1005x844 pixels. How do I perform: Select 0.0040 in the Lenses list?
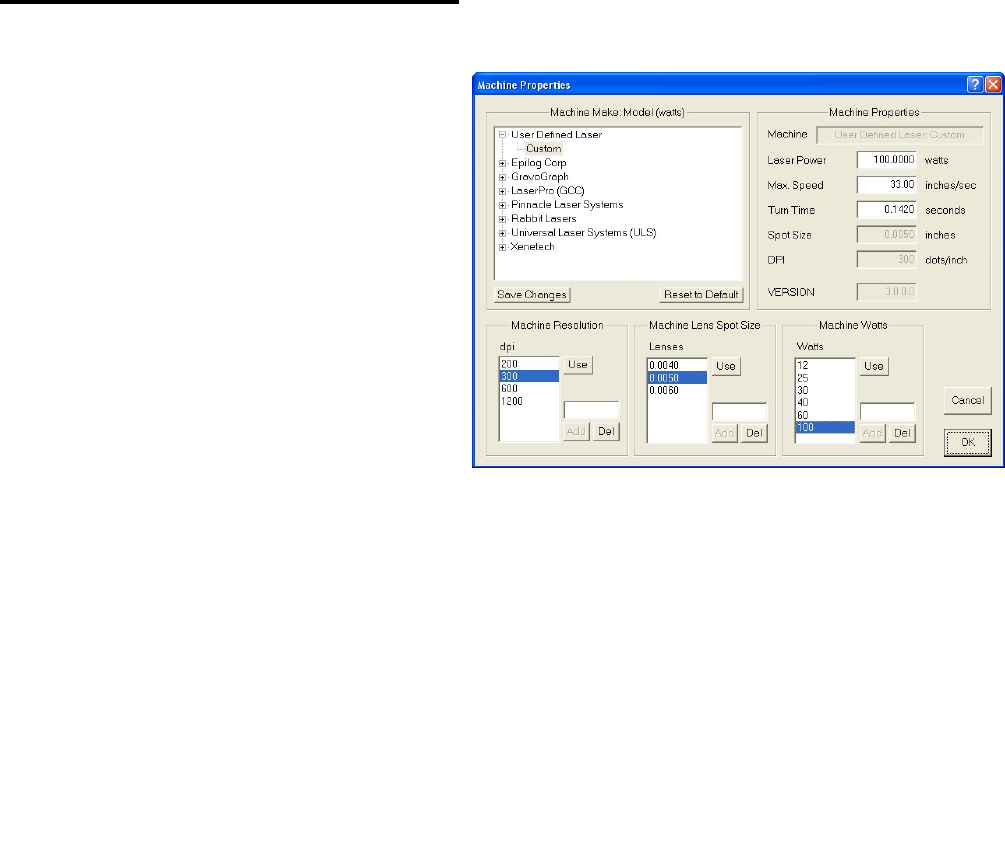pos(677,365)
